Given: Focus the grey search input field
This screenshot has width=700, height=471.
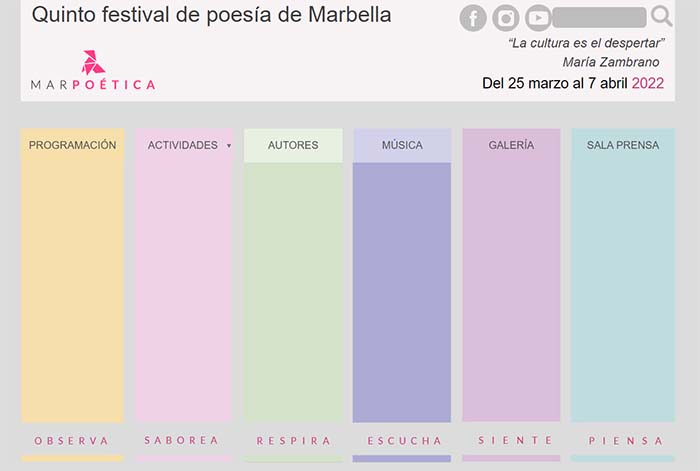Looking at the screenshot, I should click(x=599, y=17).
